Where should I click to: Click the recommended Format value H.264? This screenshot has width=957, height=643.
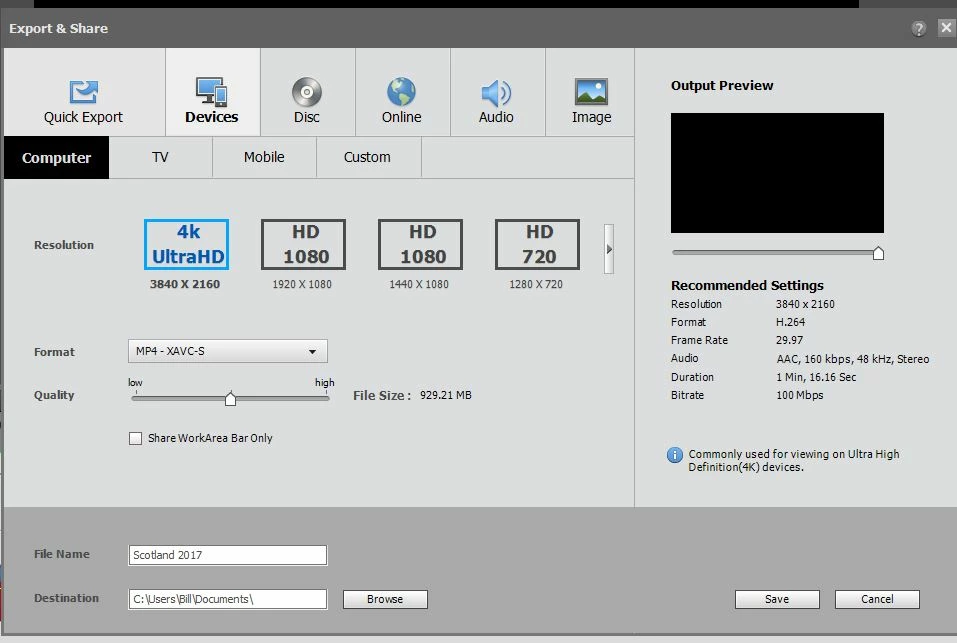(790, 322)
